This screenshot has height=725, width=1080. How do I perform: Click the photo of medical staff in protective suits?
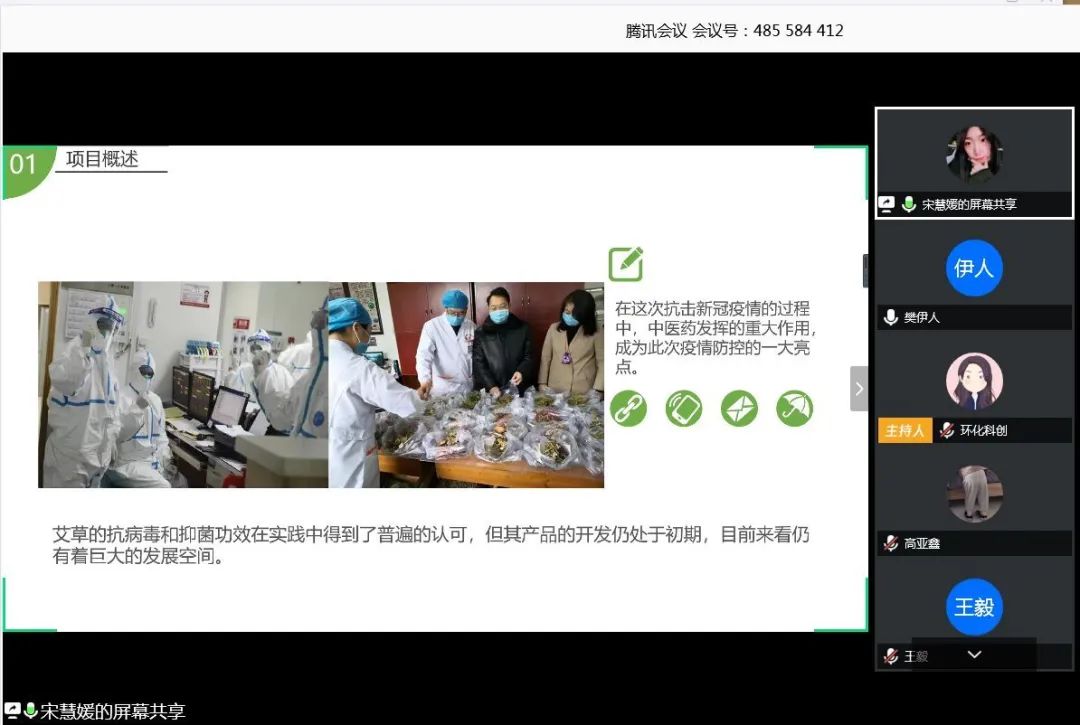[x=183, y=385]
